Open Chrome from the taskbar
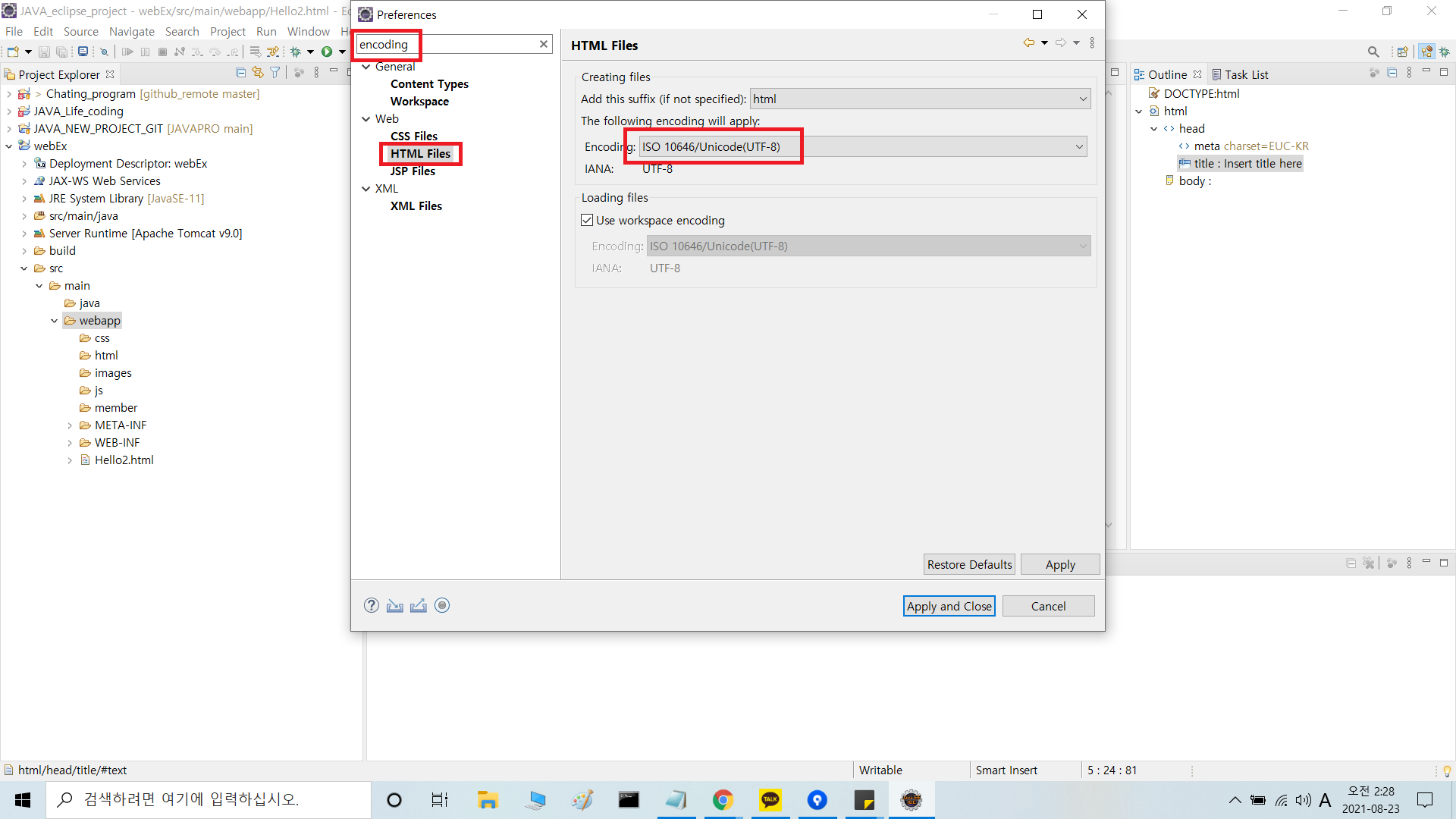Image resolution: width=1456 pixels, height=819 pixels. 723,800
